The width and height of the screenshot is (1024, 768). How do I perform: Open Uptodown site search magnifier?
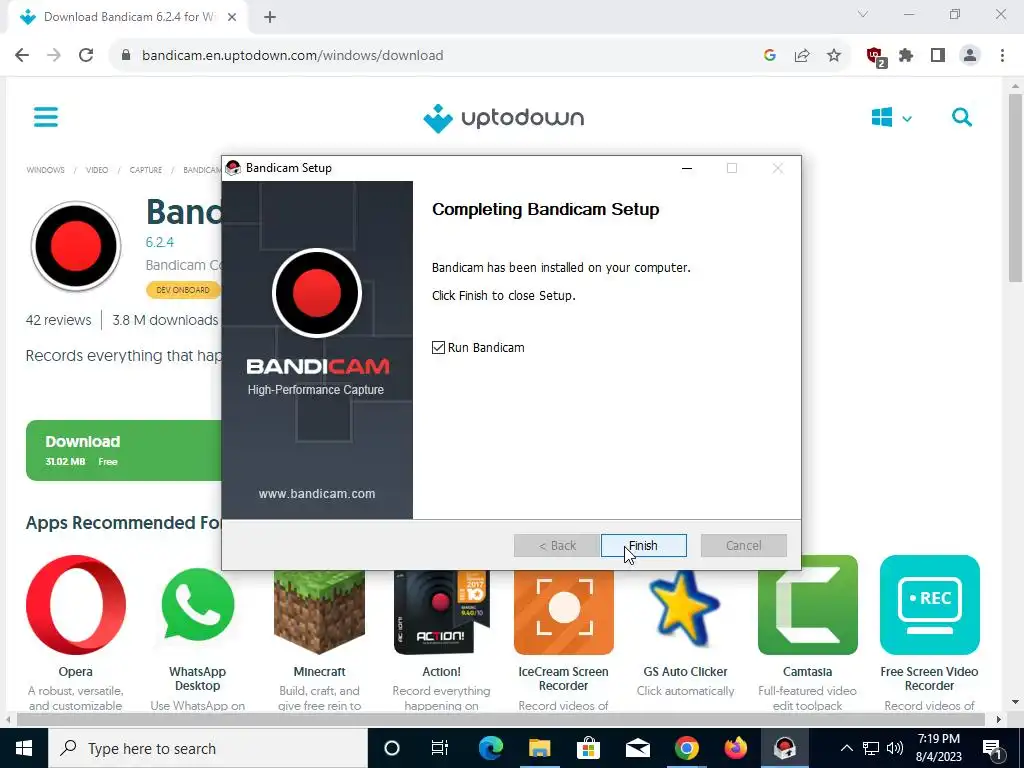962,118
